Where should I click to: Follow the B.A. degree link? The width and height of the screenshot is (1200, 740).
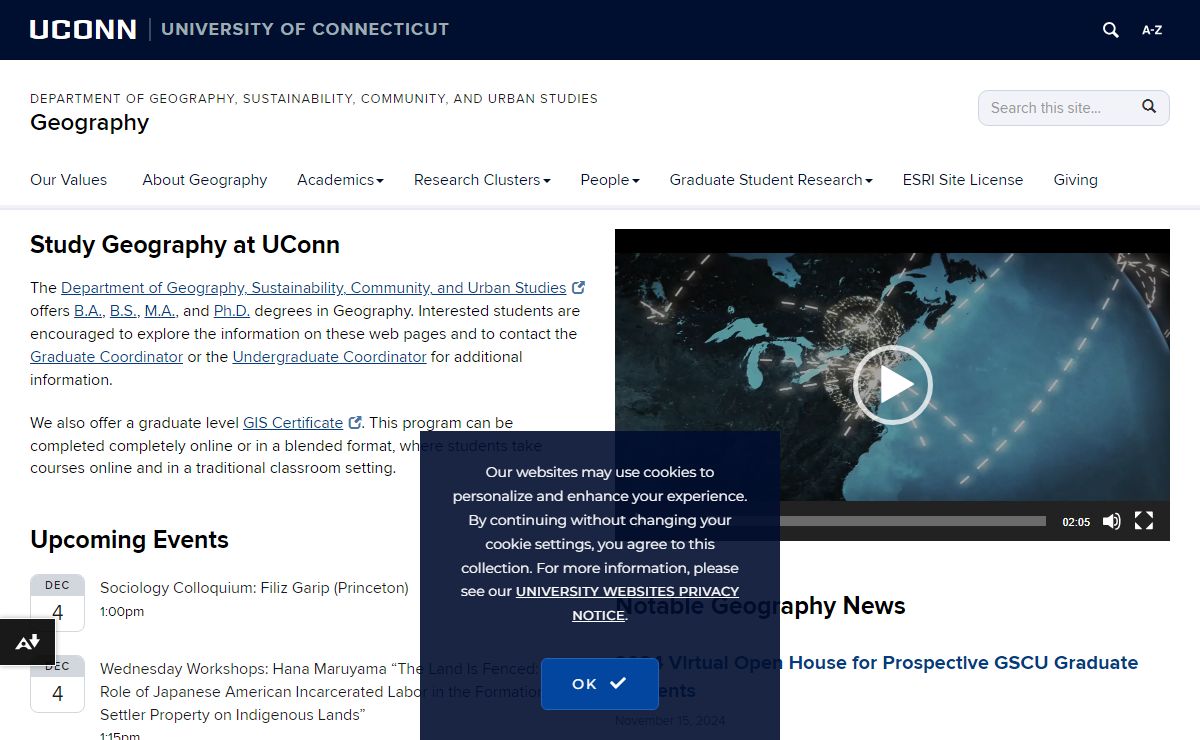point(88,311)
